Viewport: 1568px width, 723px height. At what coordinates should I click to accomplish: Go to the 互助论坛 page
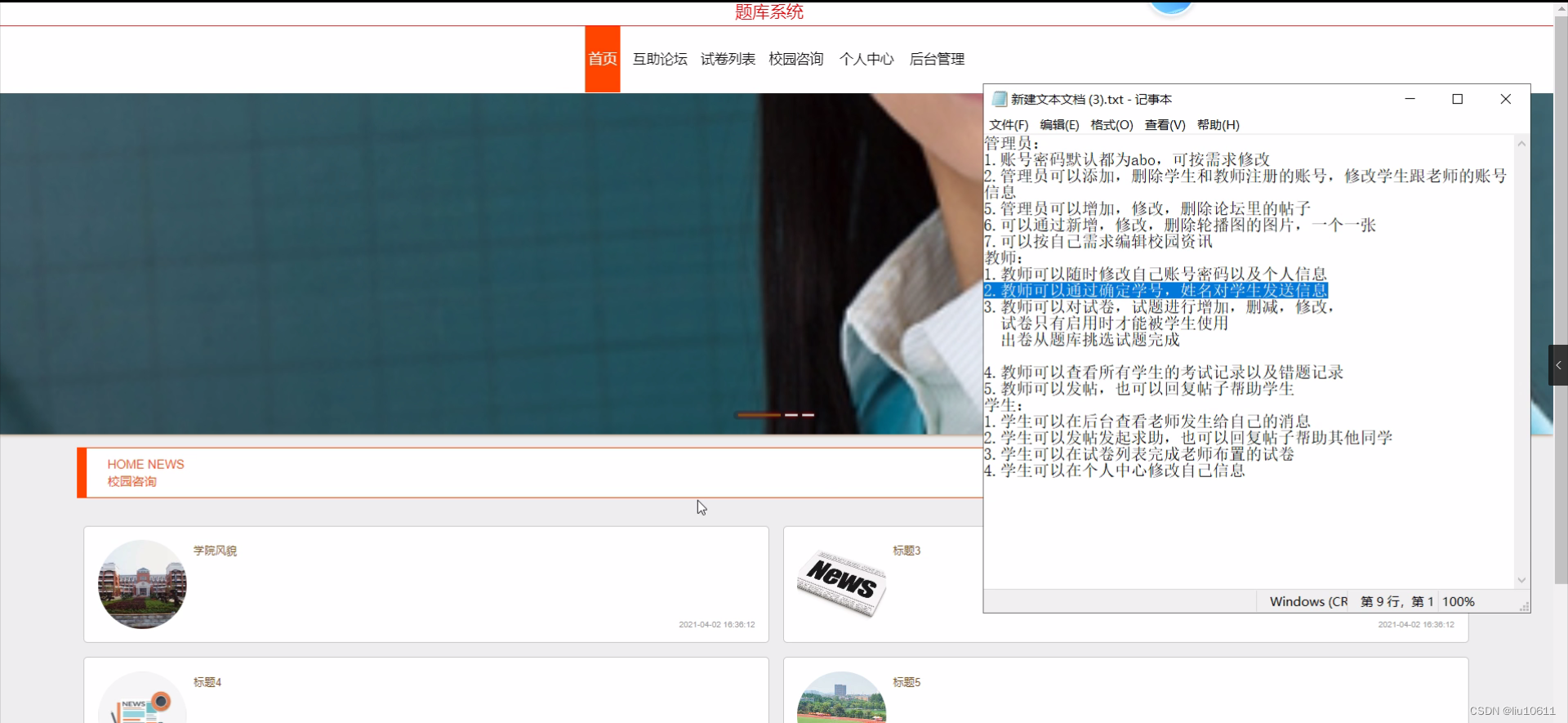tap(660, 59)
